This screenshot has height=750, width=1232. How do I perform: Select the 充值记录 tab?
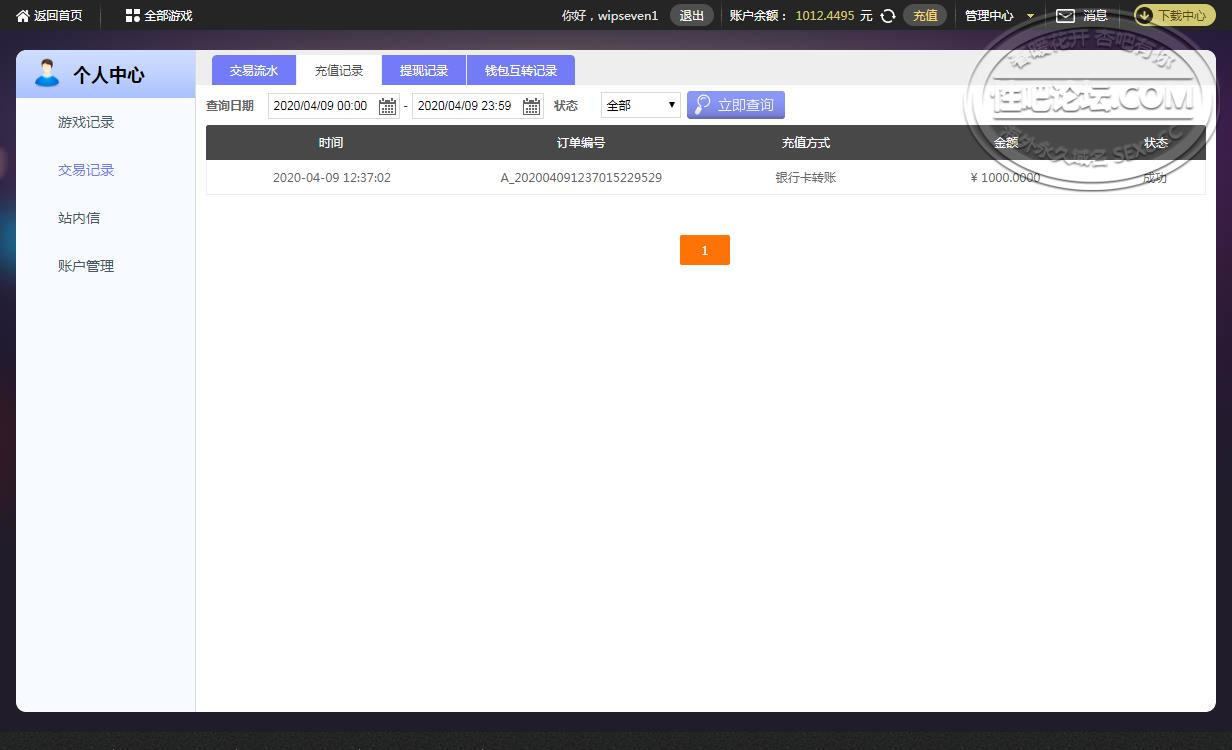[339, 70]
